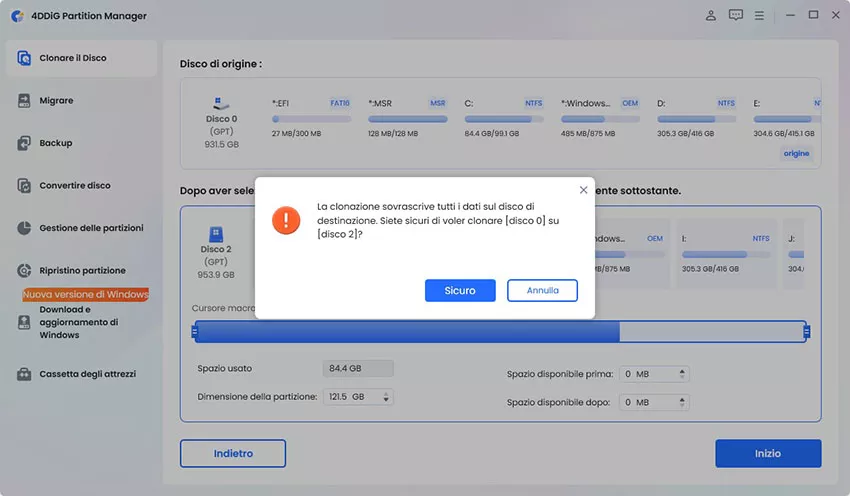This screenshot has width=850, height=496.
Task: Click the Ripristino partizione icon
Action: (24, 270)
